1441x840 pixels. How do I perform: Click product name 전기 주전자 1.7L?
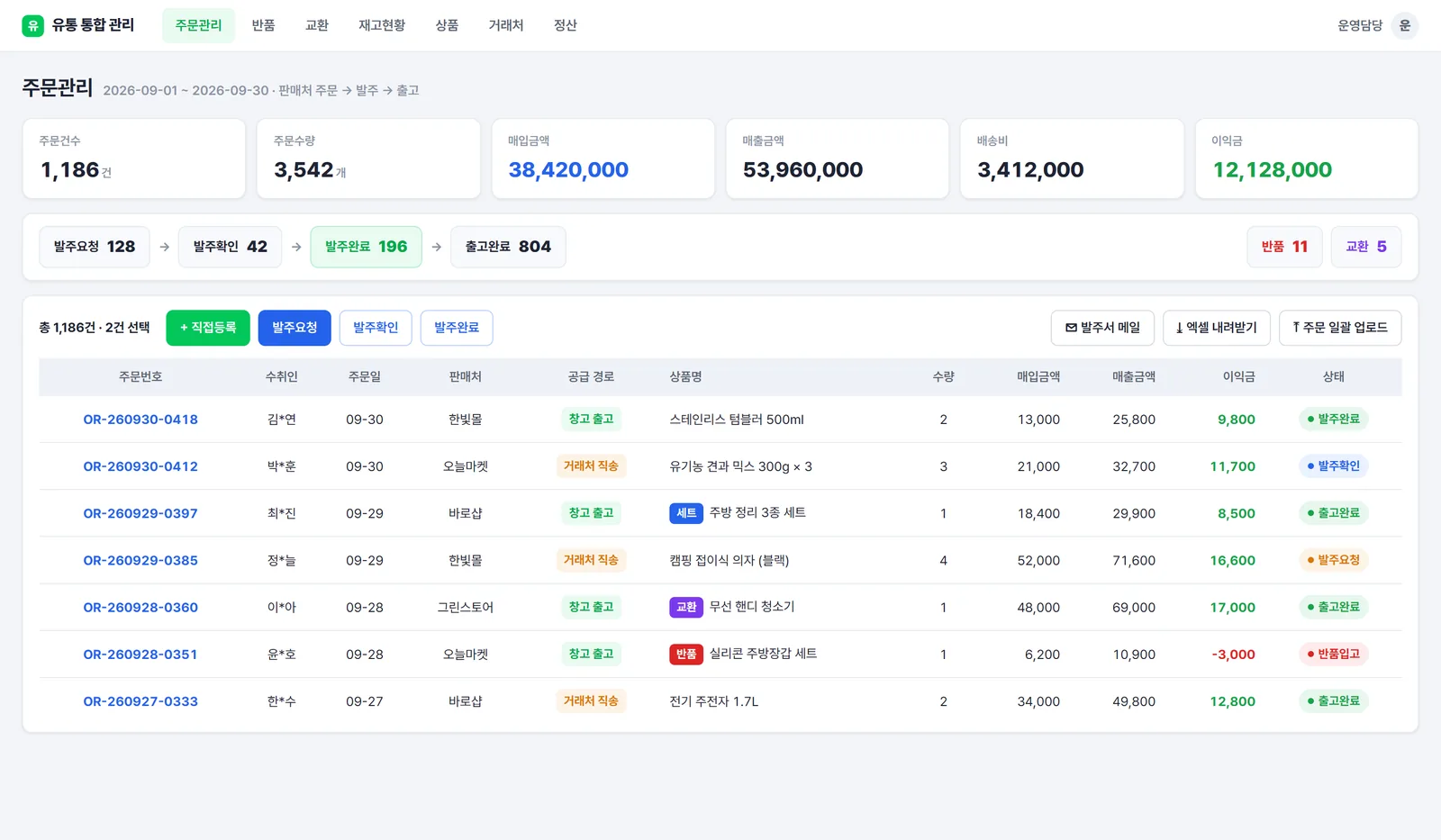pos(714,701)
